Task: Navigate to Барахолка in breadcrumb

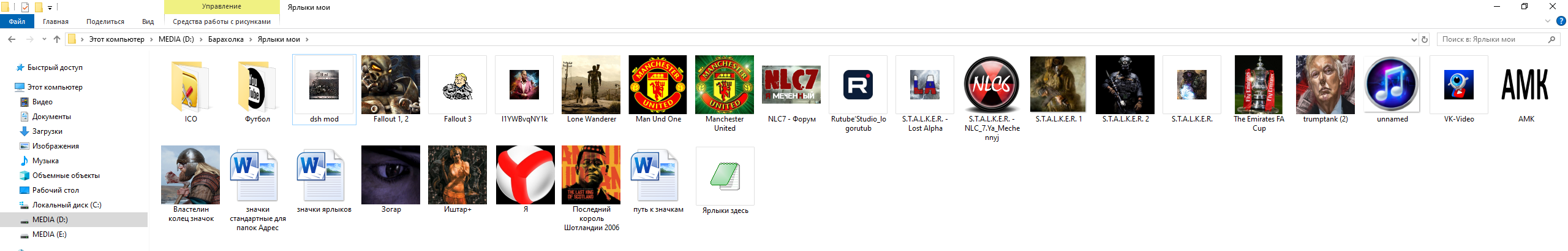Action: click(x=225, y=39)
